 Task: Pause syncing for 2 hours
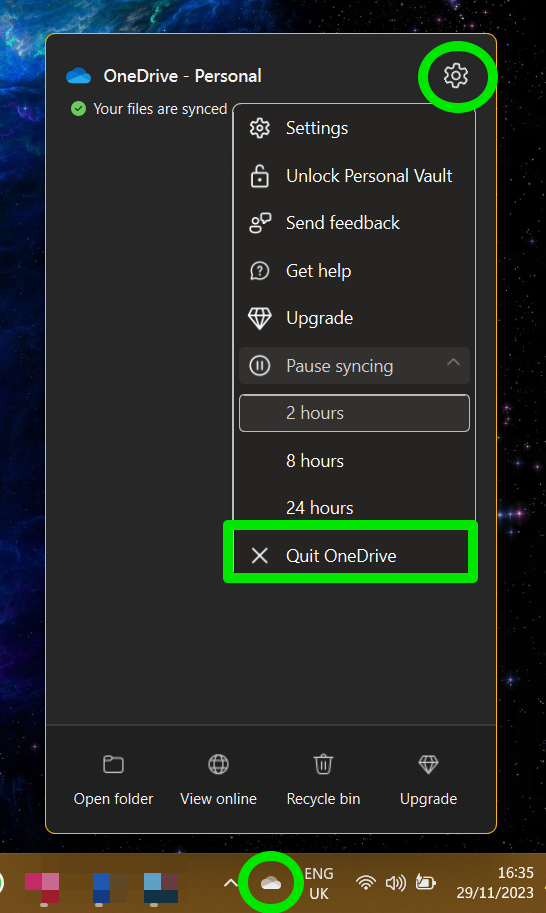tap(354, 413)
